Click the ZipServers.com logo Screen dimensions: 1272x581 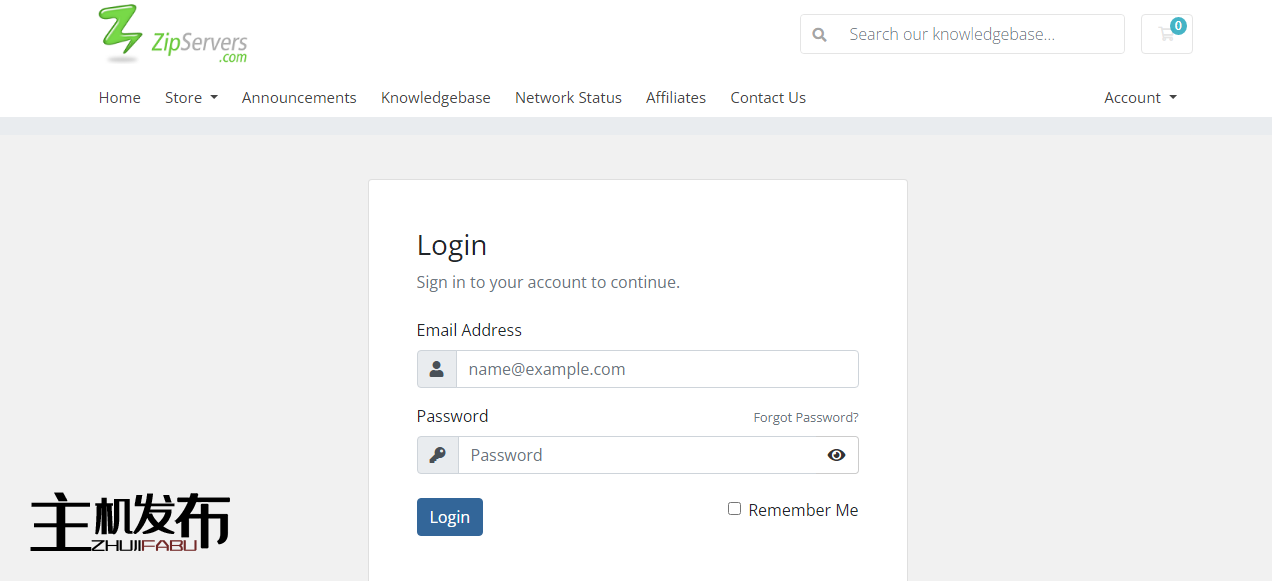coord(173,35)
